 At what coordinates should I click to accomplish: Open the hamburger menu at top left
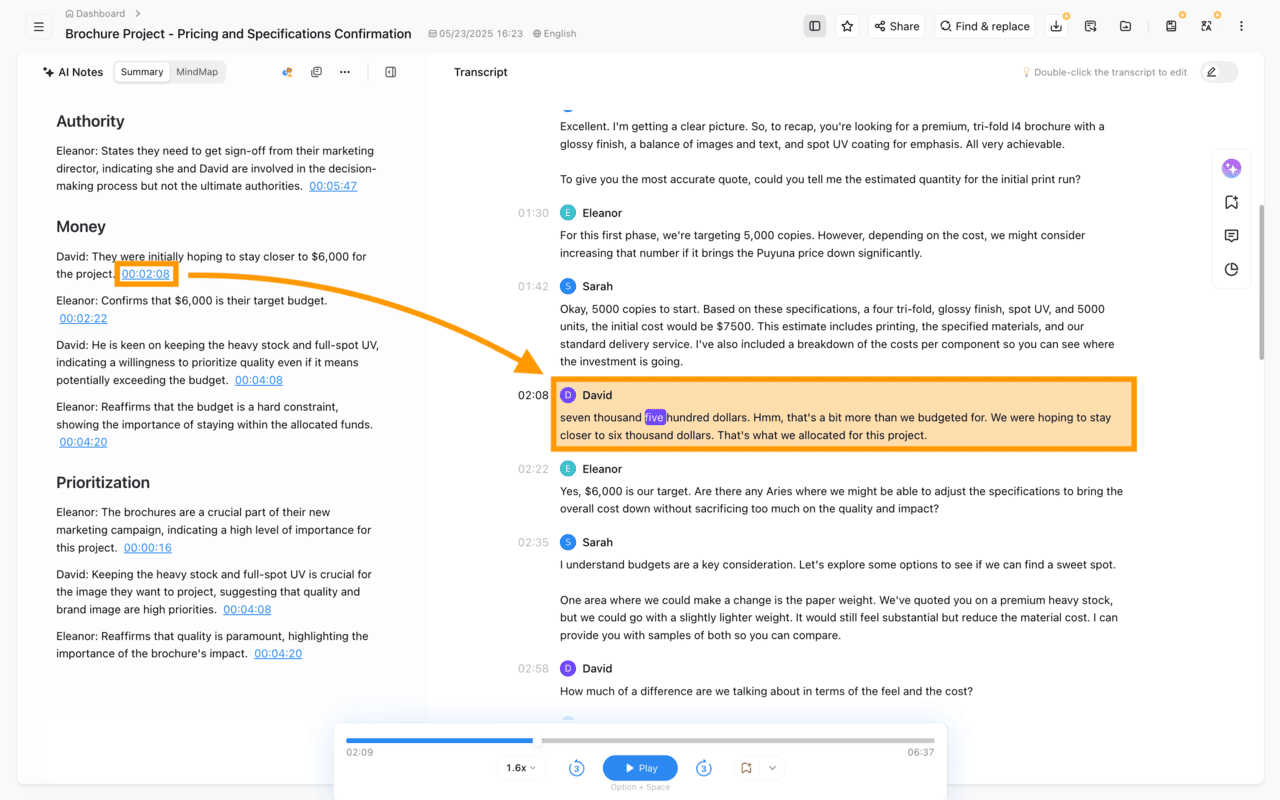39,27
